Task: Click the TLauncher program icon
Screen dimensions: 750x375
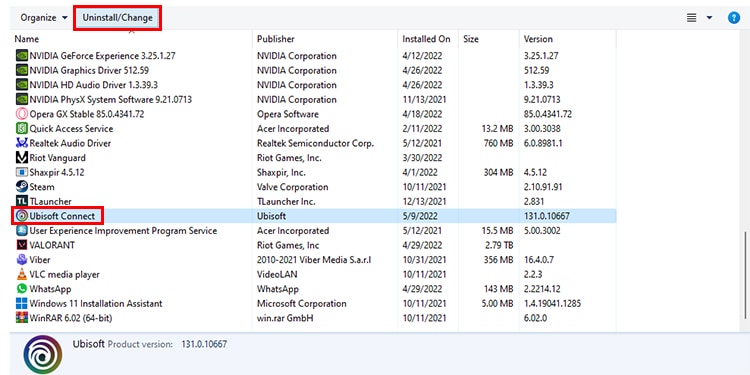Action: click(x=22, y=201)
